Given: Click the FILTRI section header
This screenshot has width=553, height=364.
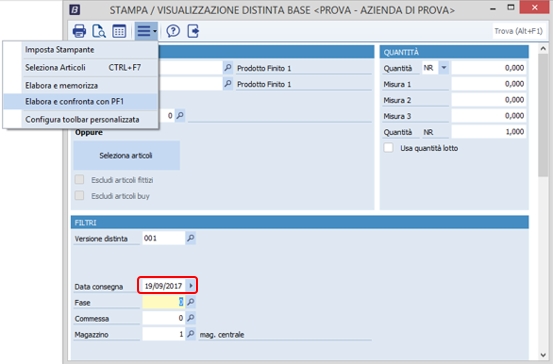Looking at the screenshot, I should pyautogui.click(x=299, y=223).
